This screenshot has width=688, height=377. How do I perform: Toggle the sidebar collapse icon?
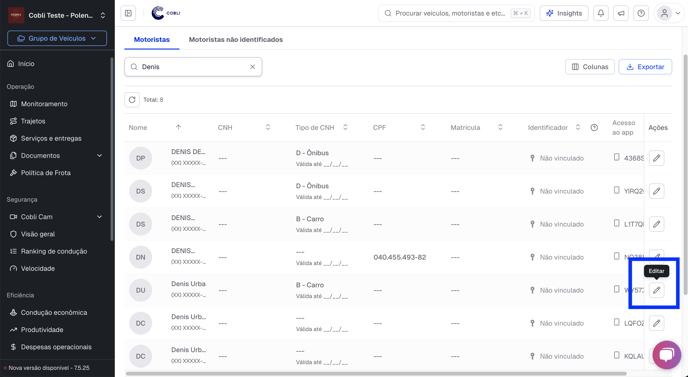[x=129, y=13]
